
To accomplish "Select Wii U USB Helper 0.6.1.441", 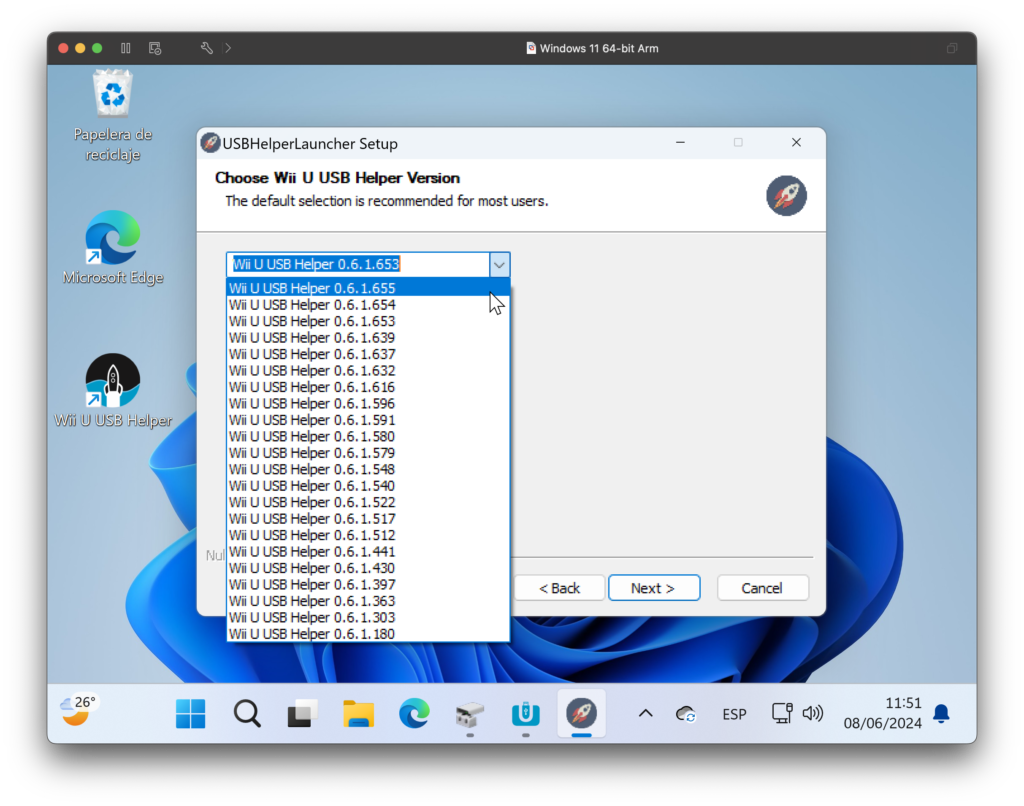I will point(368,551).
